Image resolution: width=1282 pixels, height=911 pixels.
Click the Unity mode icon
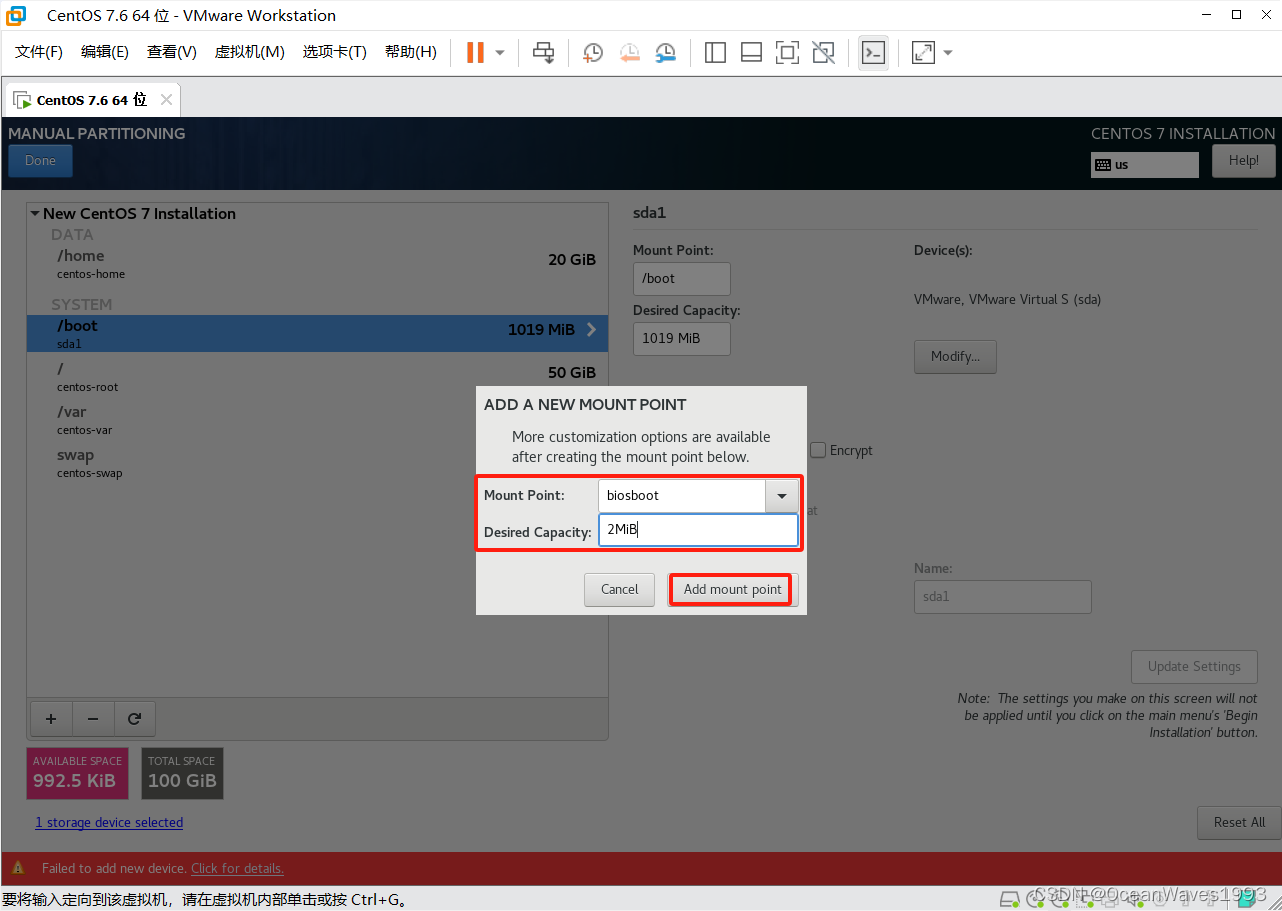pos(823,52)
